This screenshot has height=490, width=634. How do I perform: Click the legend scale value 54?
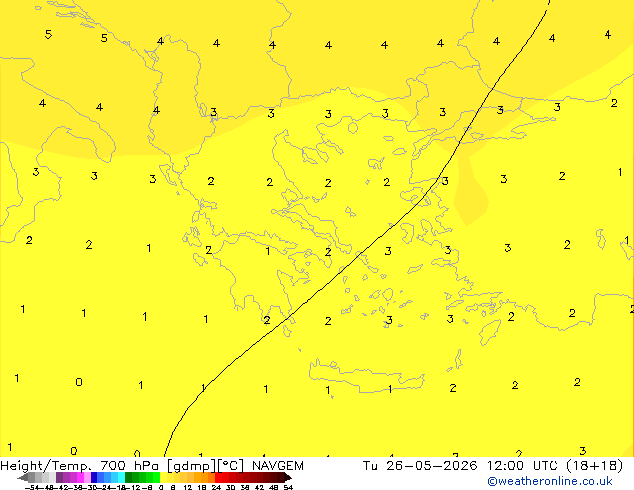click(288, 487)
